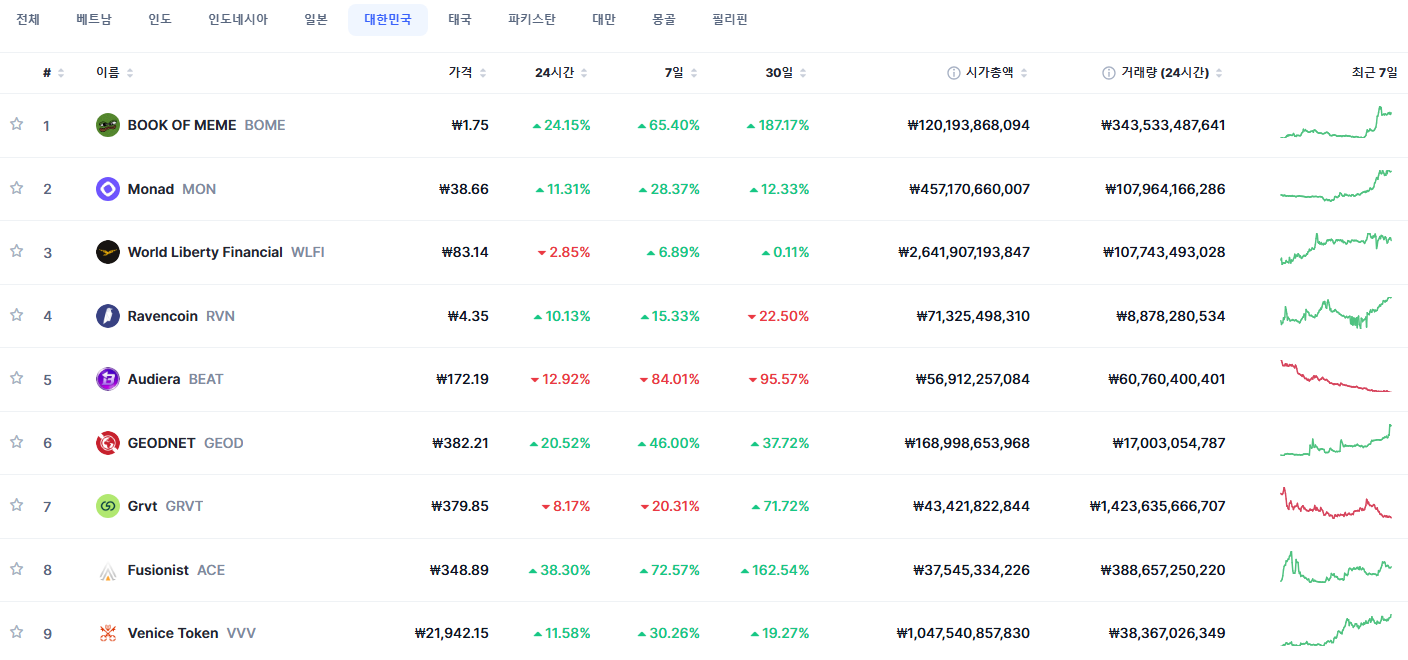Click the Audiera red 7-day chart
The image size is (1408, 660).
[1335, 376]
